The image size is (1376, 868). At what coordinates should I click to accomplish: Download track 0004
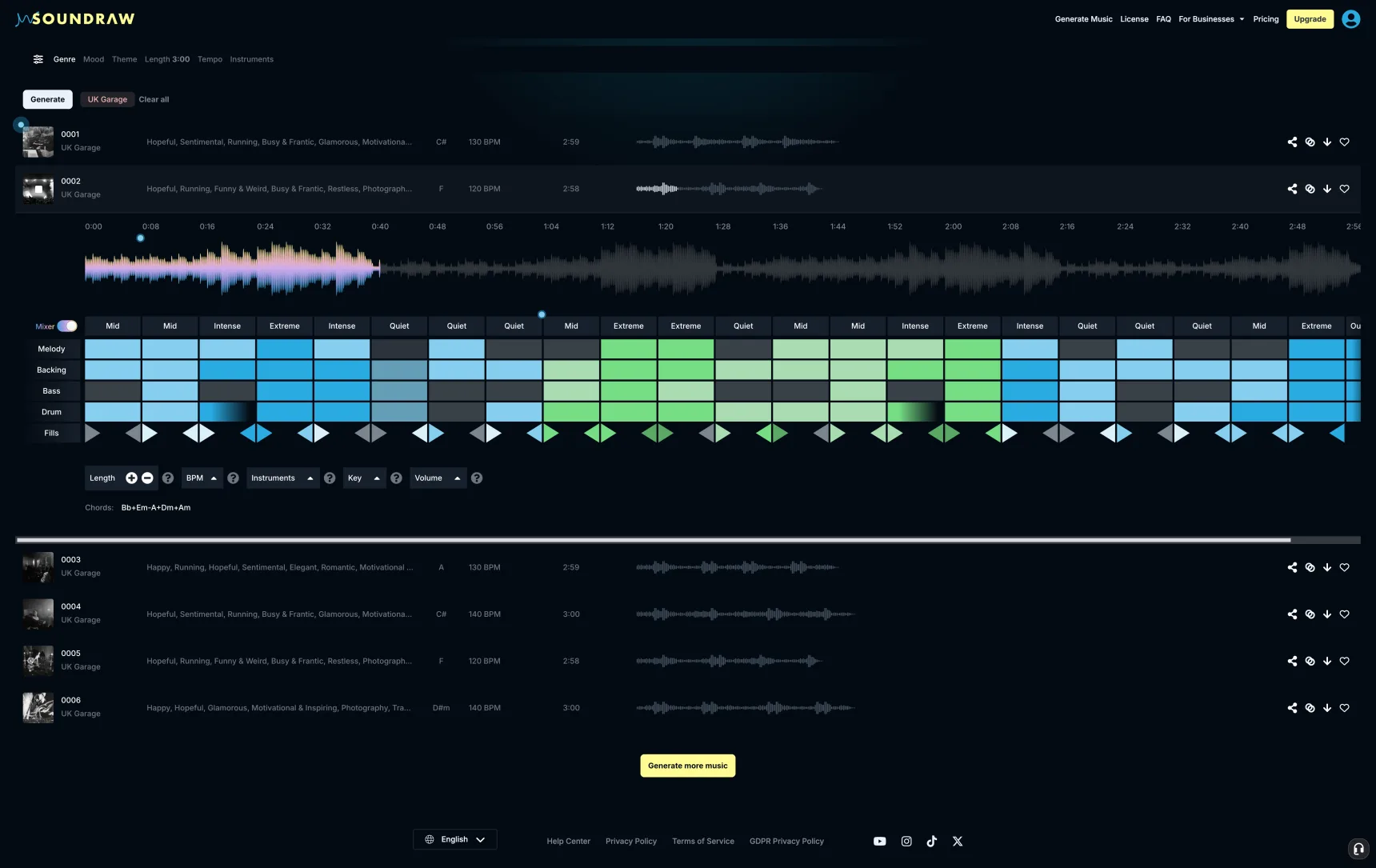(x=1327, y=614)
